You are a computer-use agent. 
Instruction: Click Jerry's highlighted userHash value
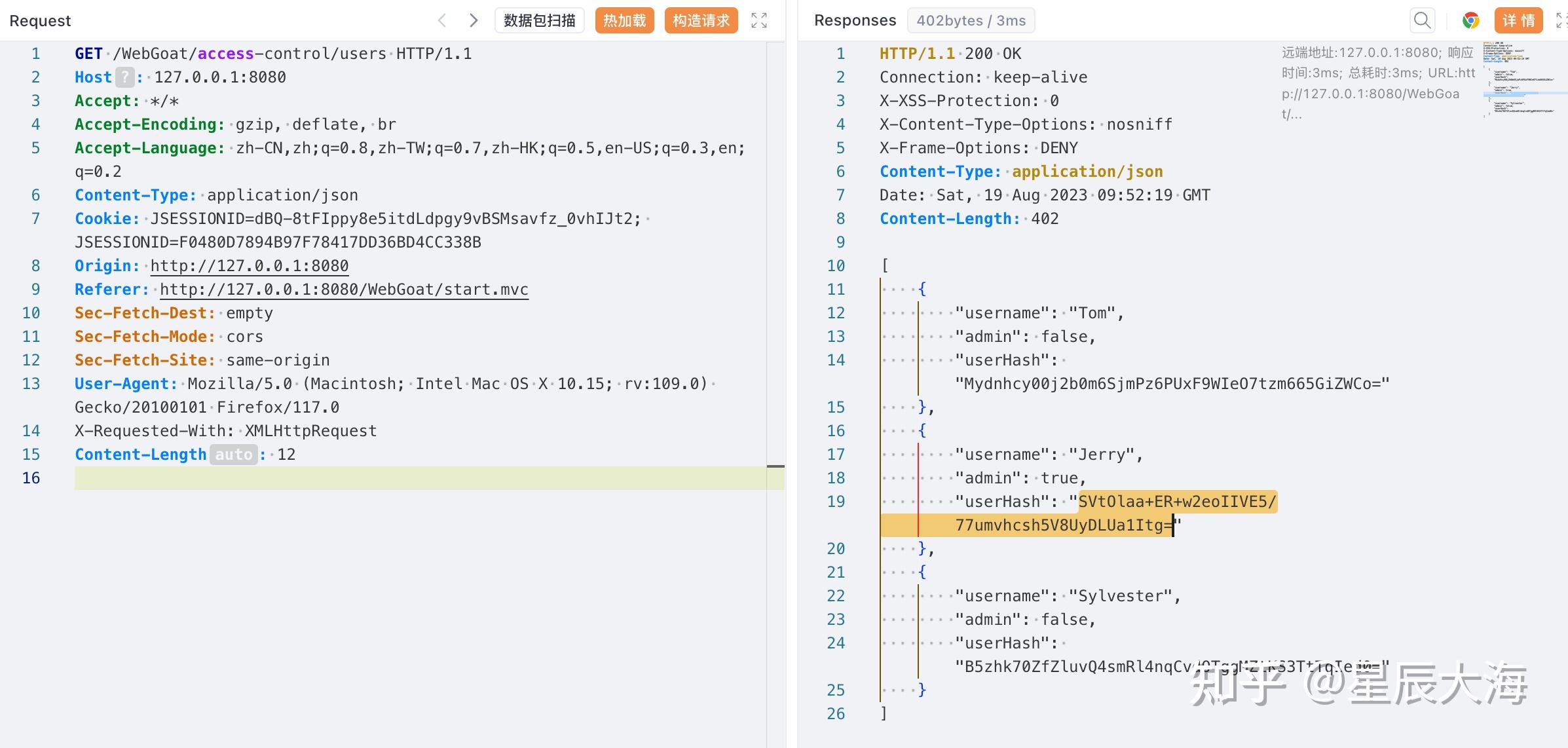coord(1176,502)
